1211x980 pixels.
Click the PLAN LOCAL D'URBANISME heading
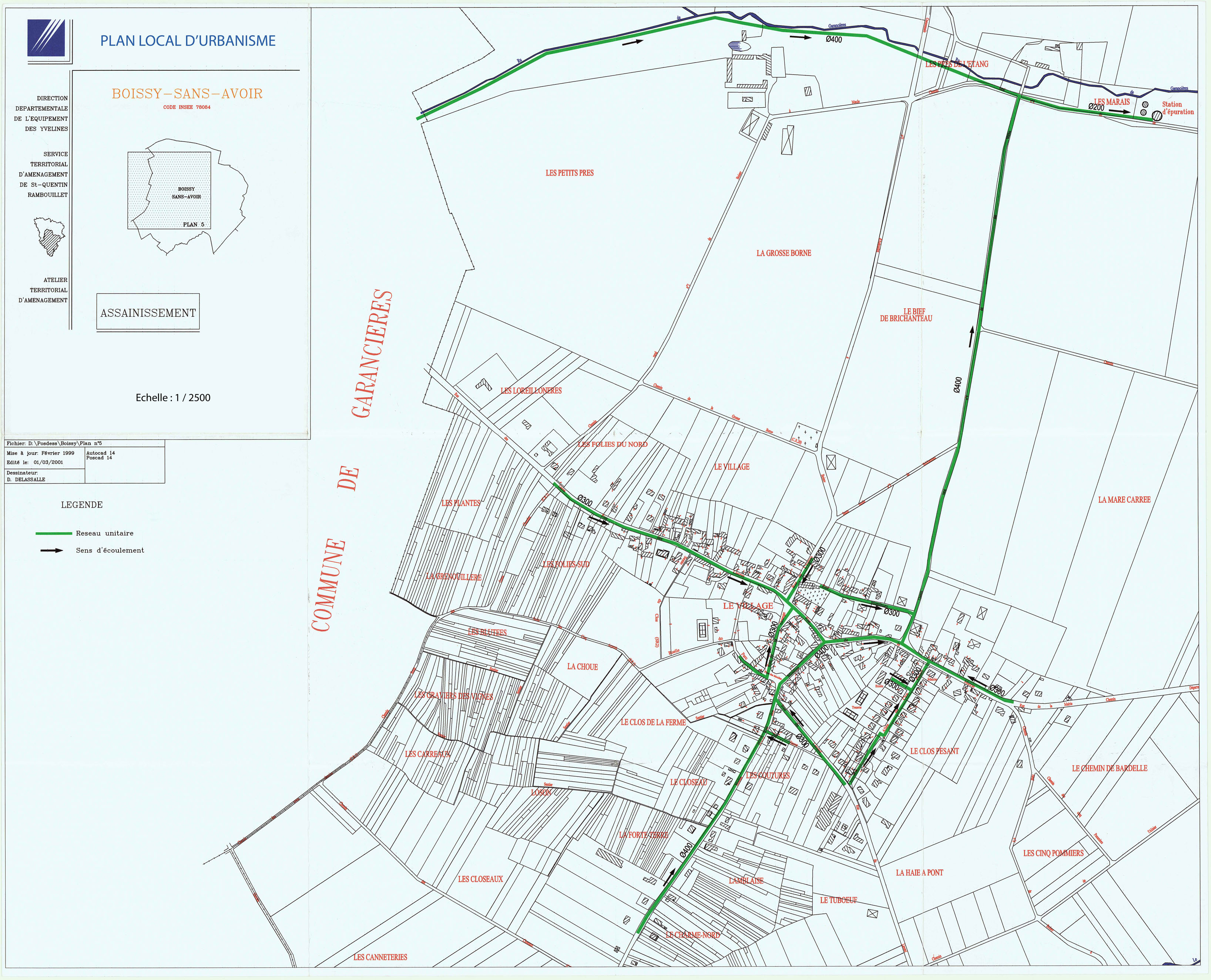coord(188,41)
